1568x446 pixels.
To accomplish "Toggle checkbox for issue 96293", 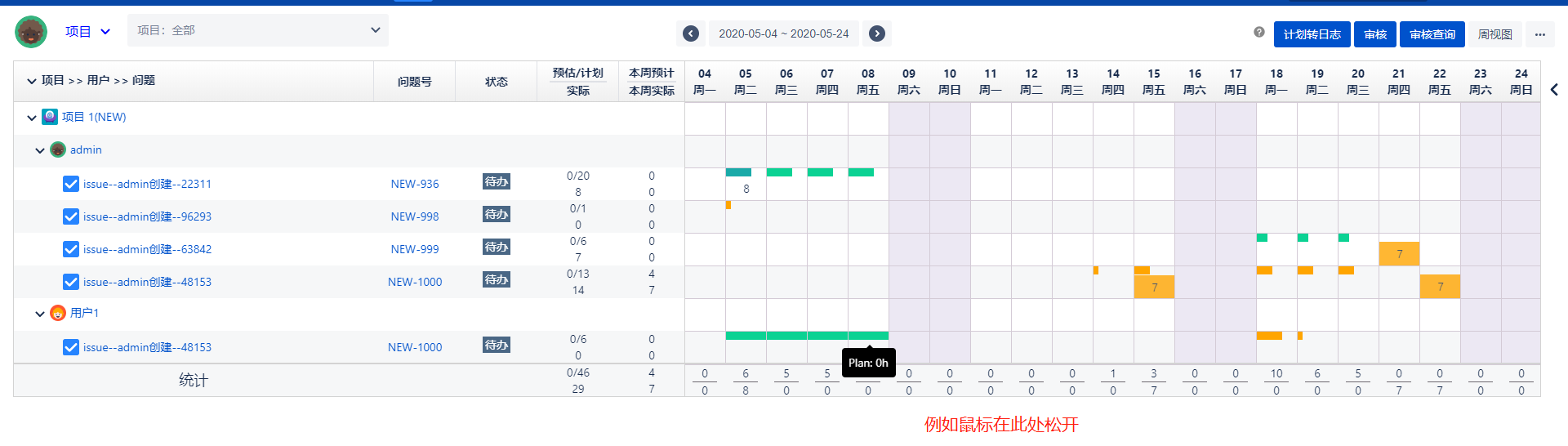I will [71, 216].
